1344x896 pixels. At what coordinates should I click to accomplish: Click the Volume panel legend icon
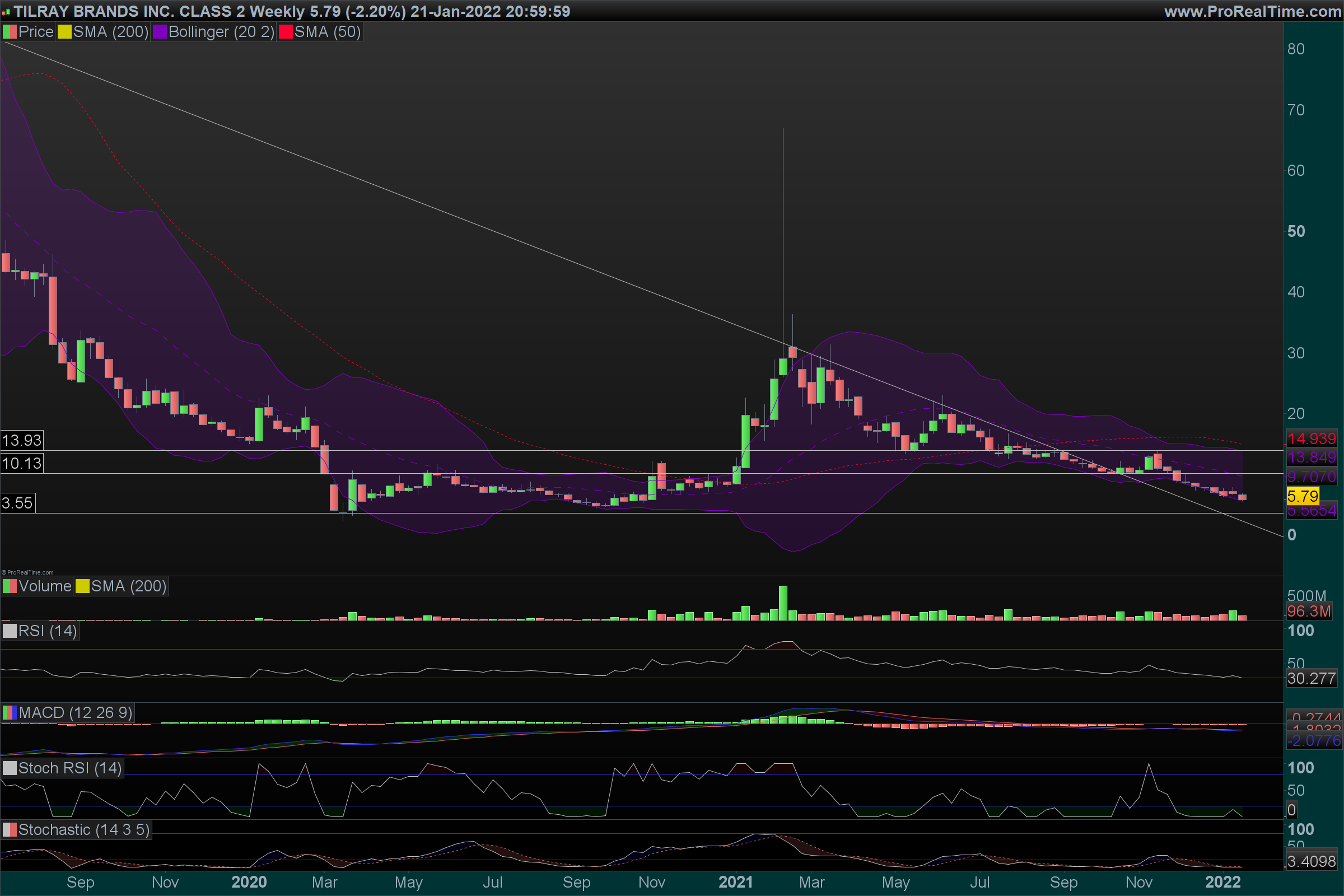10,586
